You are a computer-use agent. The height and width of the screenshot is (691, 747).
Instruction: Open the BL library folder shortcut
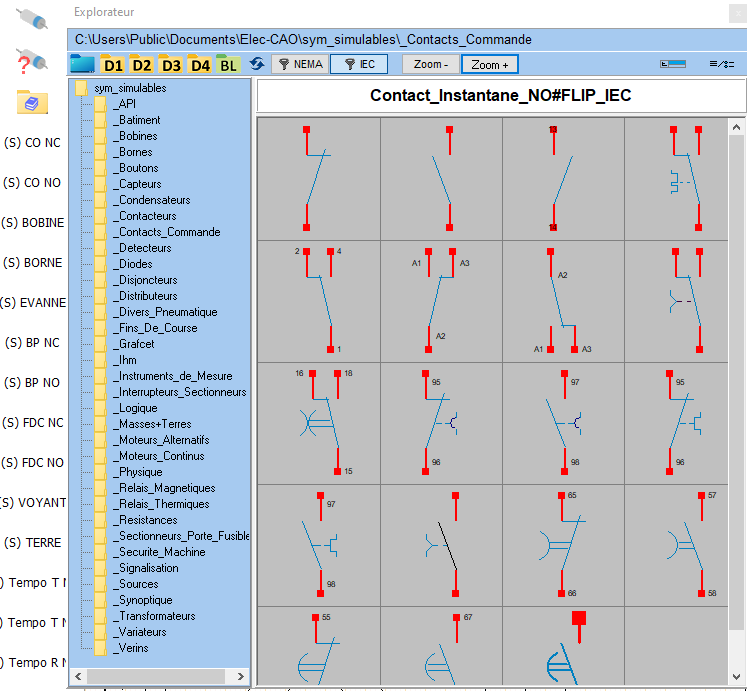point(229,65)
